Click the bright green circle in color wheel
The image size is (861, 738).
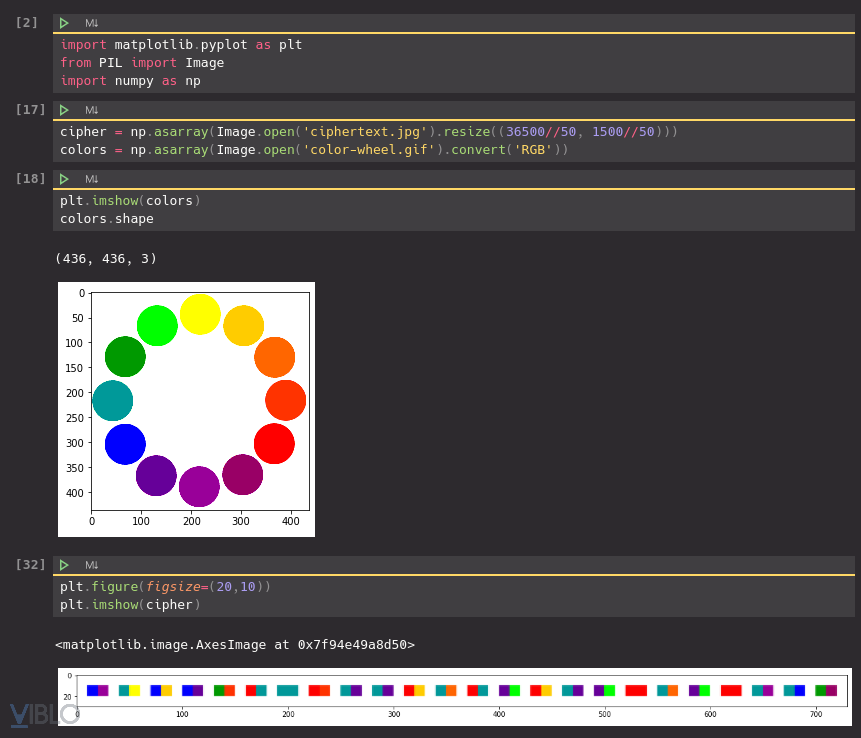click(157, 326)
